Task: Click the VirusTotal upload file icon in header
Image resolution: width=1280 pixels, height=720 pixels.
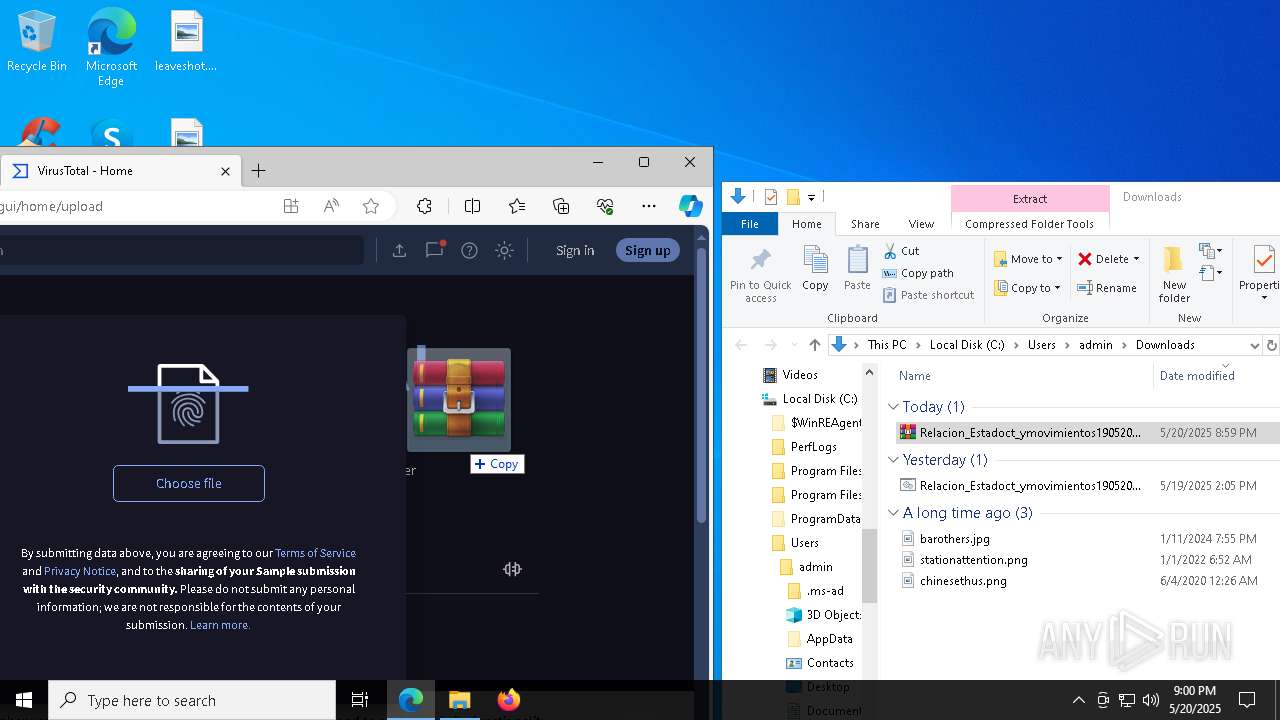Action: click(x=399, y=250)
